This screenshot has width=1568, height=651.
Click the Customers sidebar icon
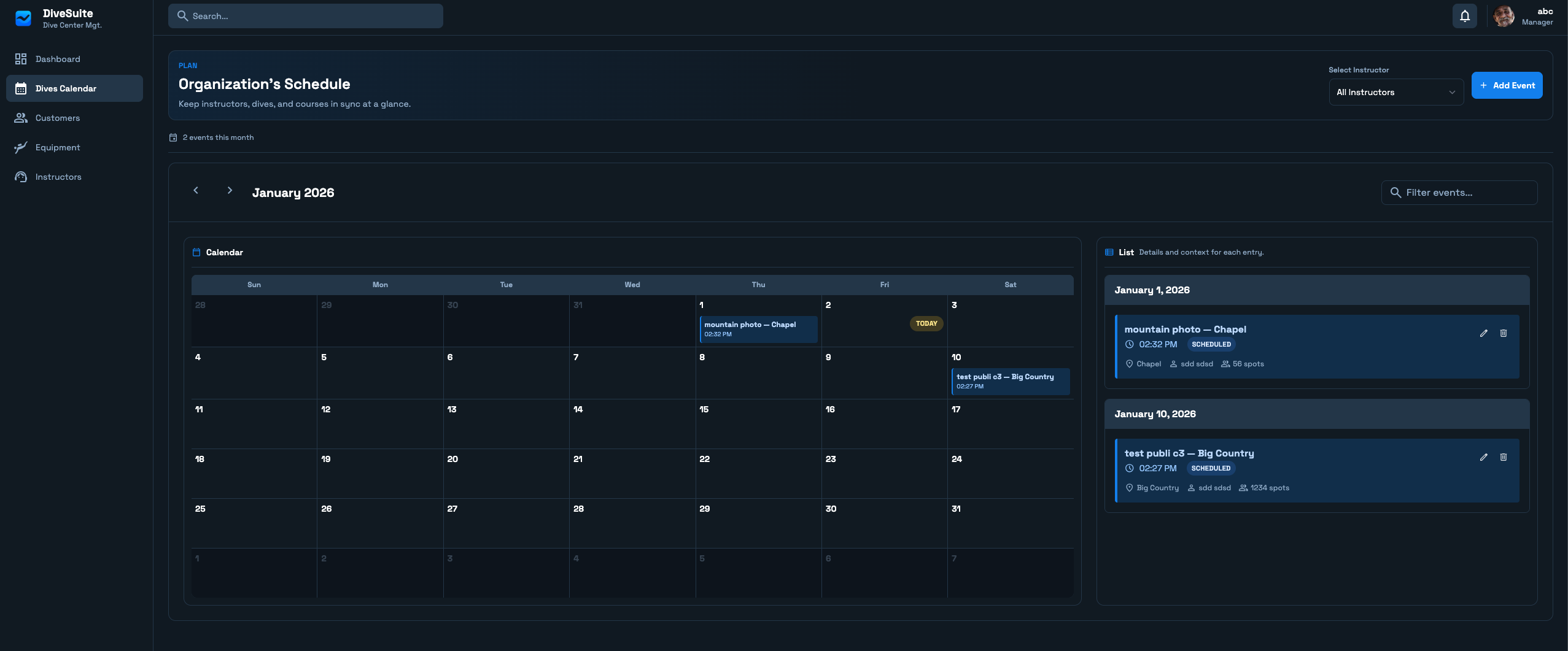21,118
